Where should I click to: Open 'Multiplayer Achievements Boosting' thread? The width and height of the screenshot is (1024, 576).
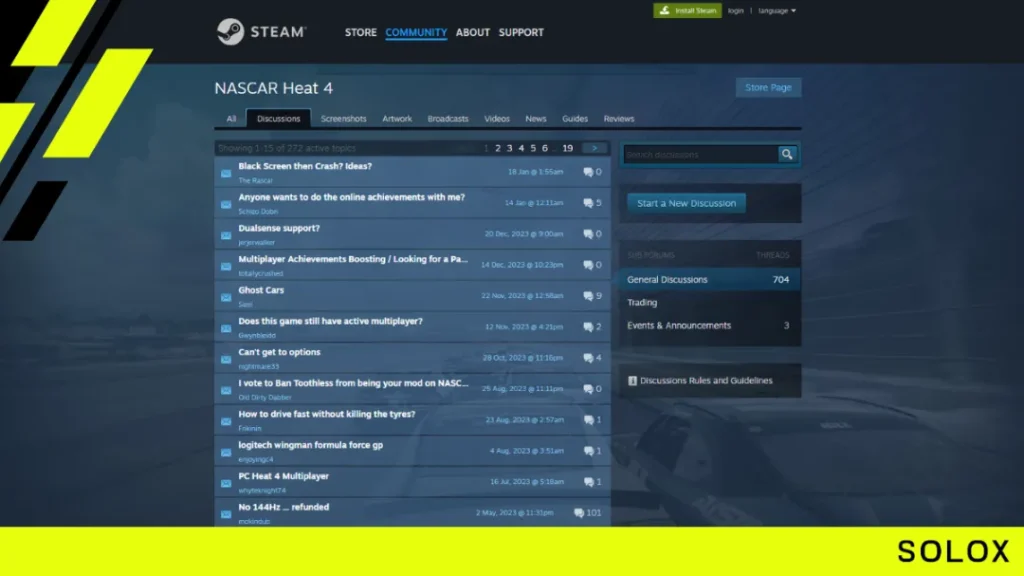coord(353,259)
